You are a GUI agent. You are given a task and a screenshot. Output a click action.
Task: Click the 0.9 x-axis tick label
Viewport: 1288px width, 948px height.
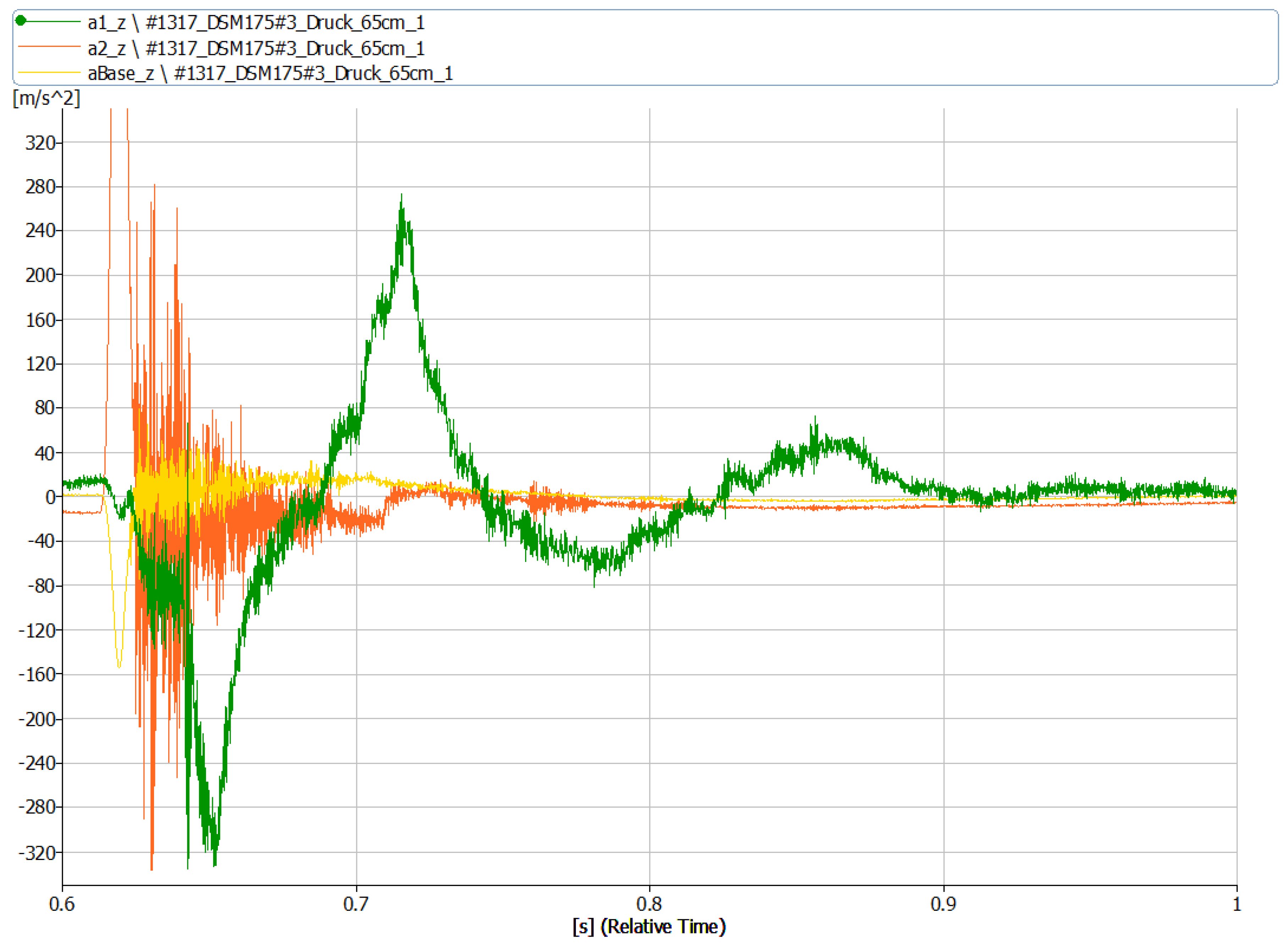[943, 904]
